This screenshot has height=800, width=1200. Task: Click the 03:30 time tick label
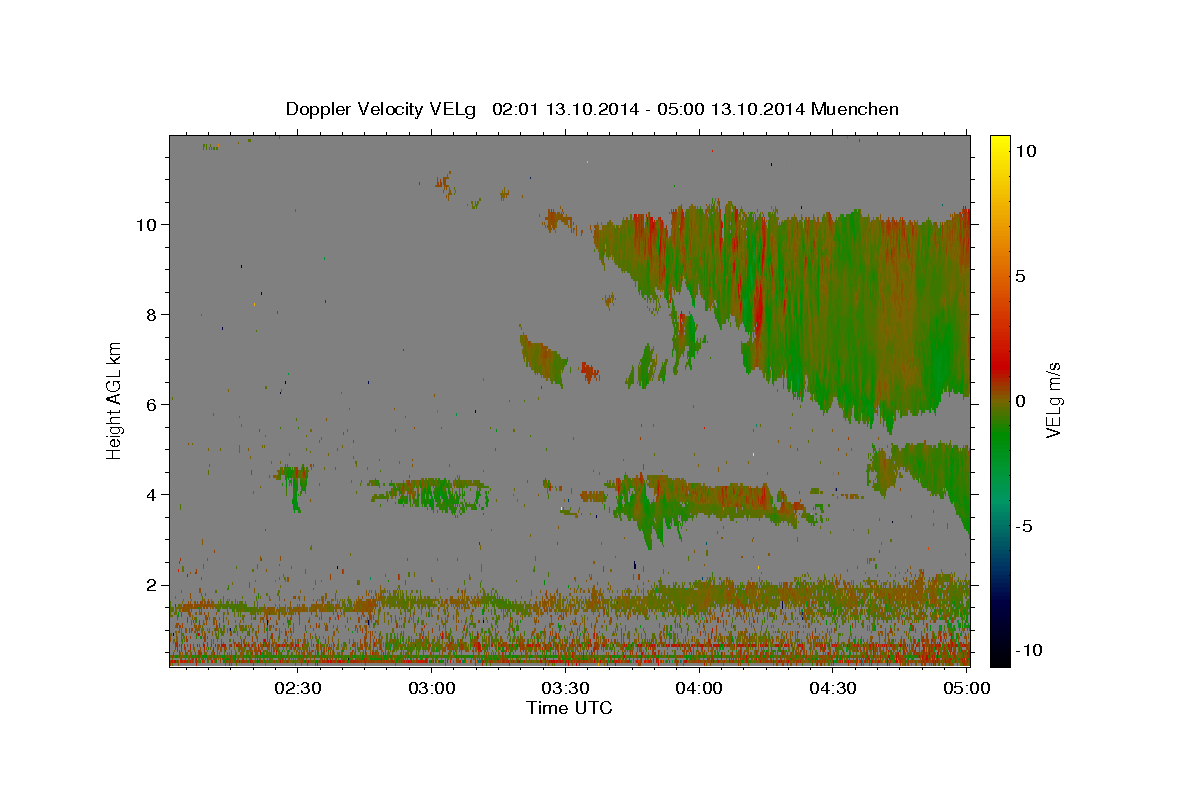point(565,688)
